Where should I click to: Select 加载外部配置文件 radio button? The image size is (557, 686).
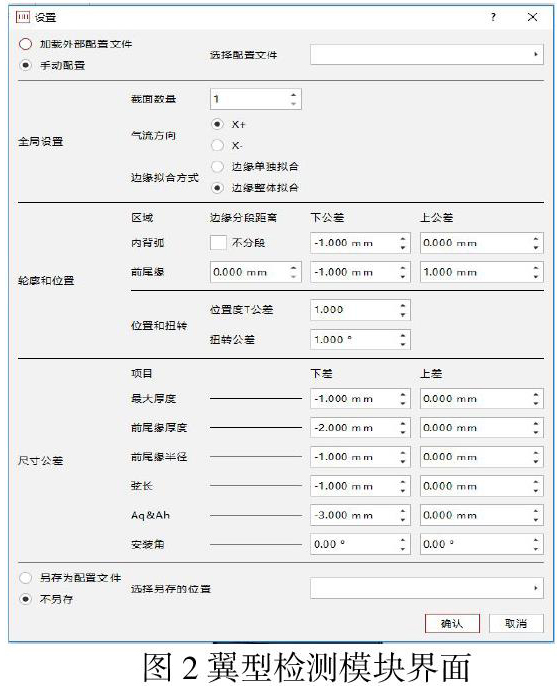coord(25,44)
